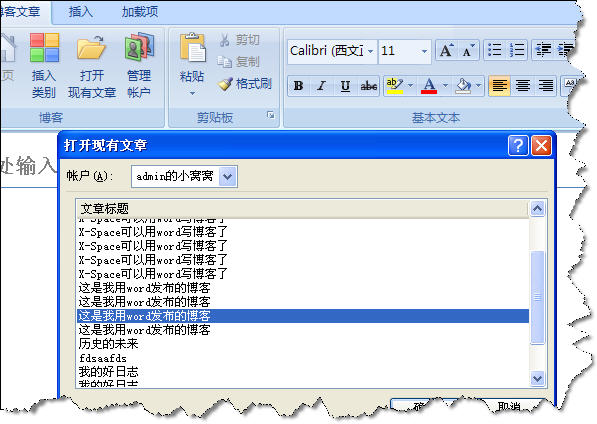The width and height of the screenshot is (597, 424).
Task: Apply bulleted list formatting
Action: pyautogui.click(x=495, y=50)
